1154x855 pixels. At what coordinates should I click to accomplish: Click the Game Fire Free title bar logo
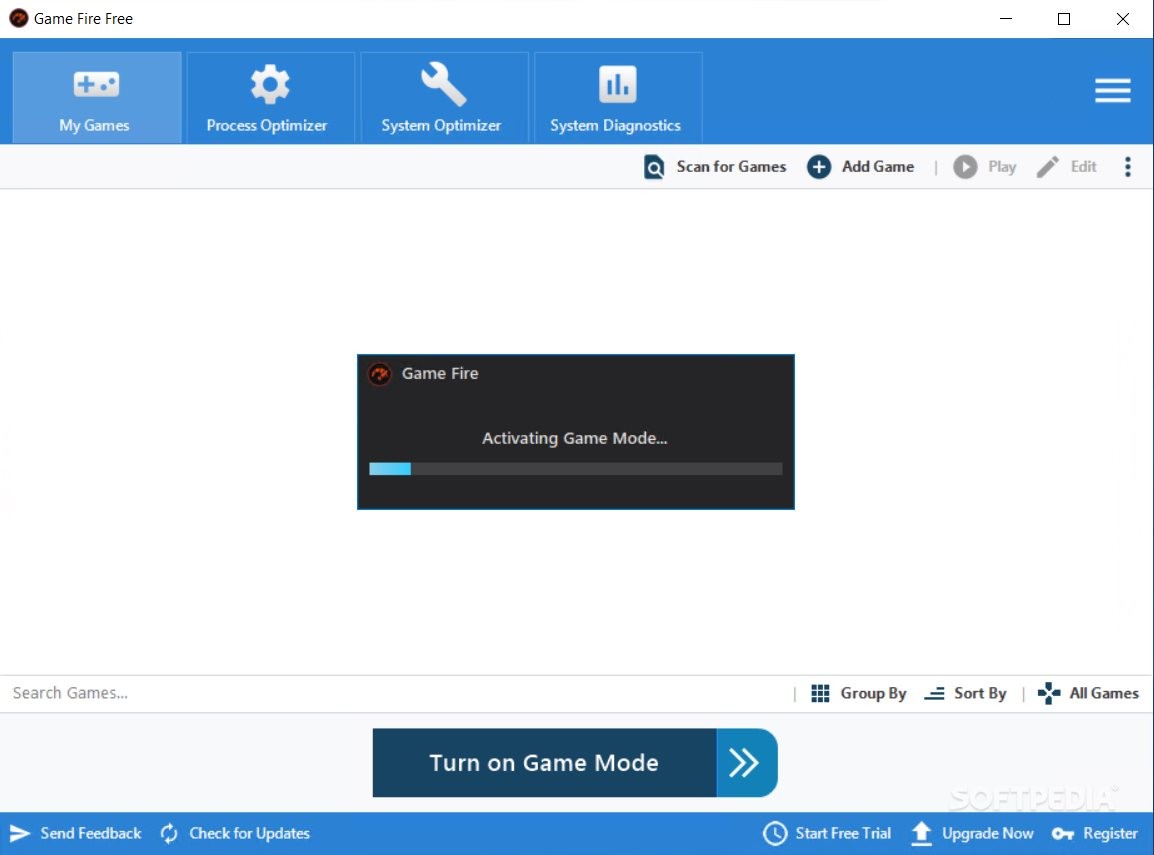tap(18, 18)
